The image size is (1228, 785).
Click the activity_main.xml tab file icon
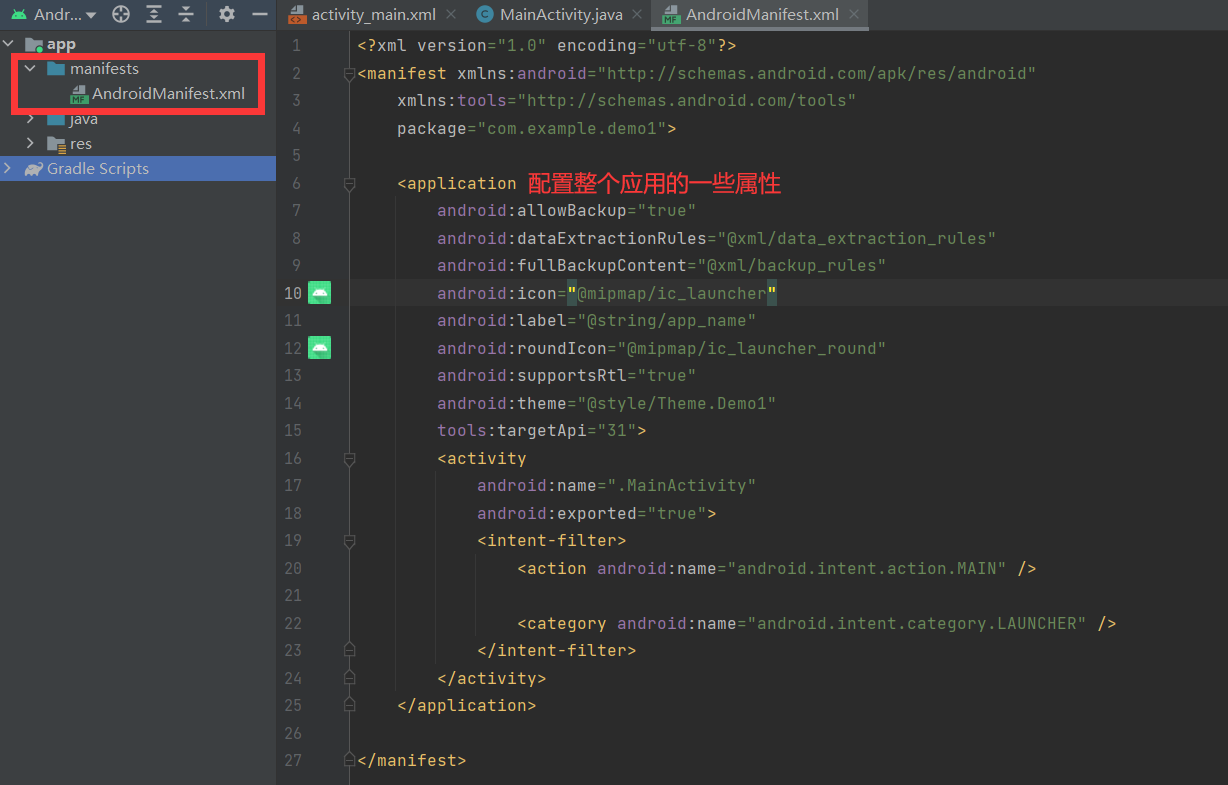click(297, 15)
